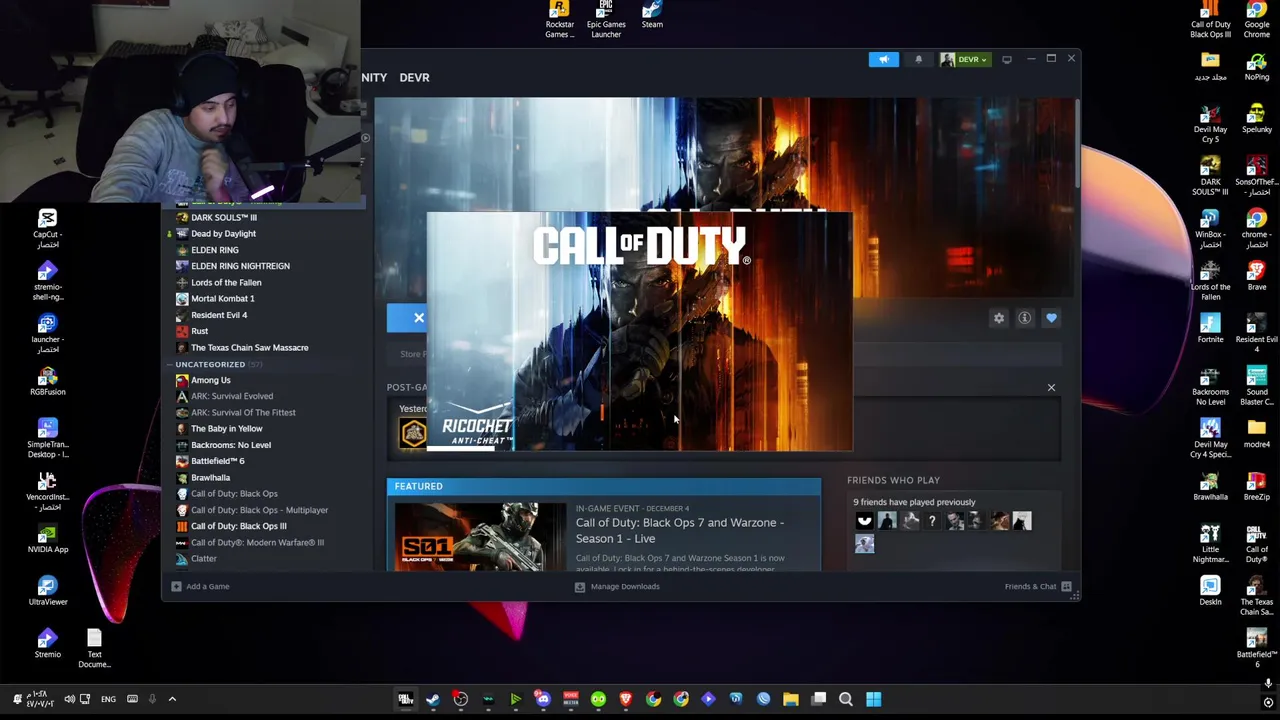Image resolution: width=1280 pixels, height=720 pixels.
Task: Show hidden system tray icons chevron
Action: pos(172,699)
